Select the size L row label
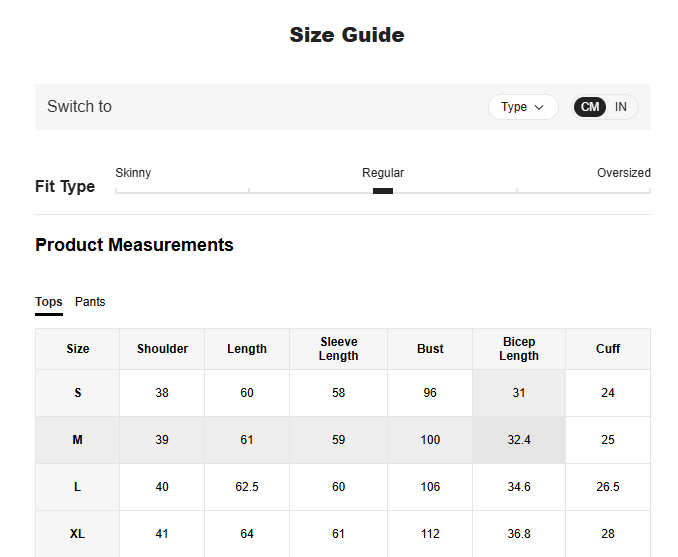Viewport: 678px width, 557px height. pyautogui.click(x=78, y=487)
